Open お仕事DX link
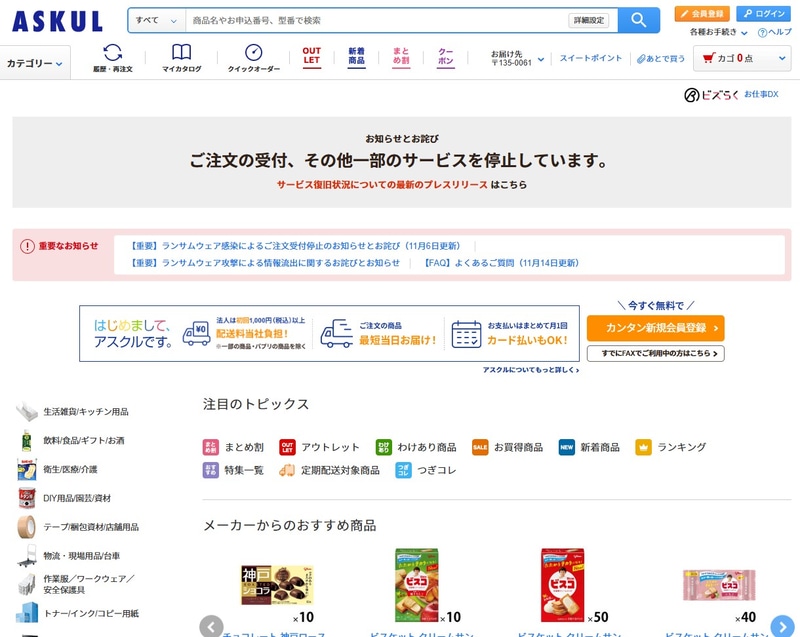This screenshot has width=800, height=637. pyautogui.click(x=761, y=94)
